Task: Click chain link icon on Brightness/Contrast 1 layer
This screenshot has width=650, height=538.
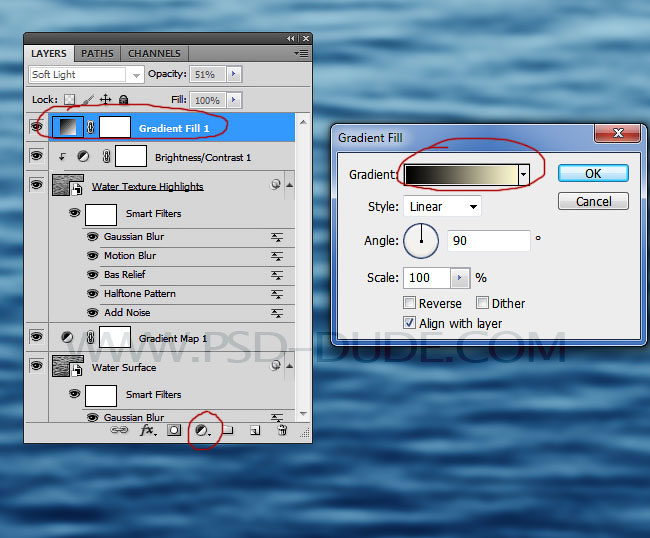Action: pos(107,157)
